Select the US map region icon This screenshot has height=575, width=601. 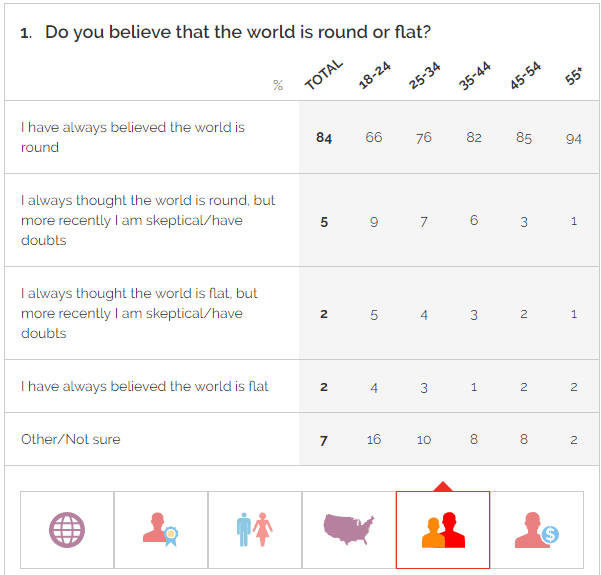[348, 530]
